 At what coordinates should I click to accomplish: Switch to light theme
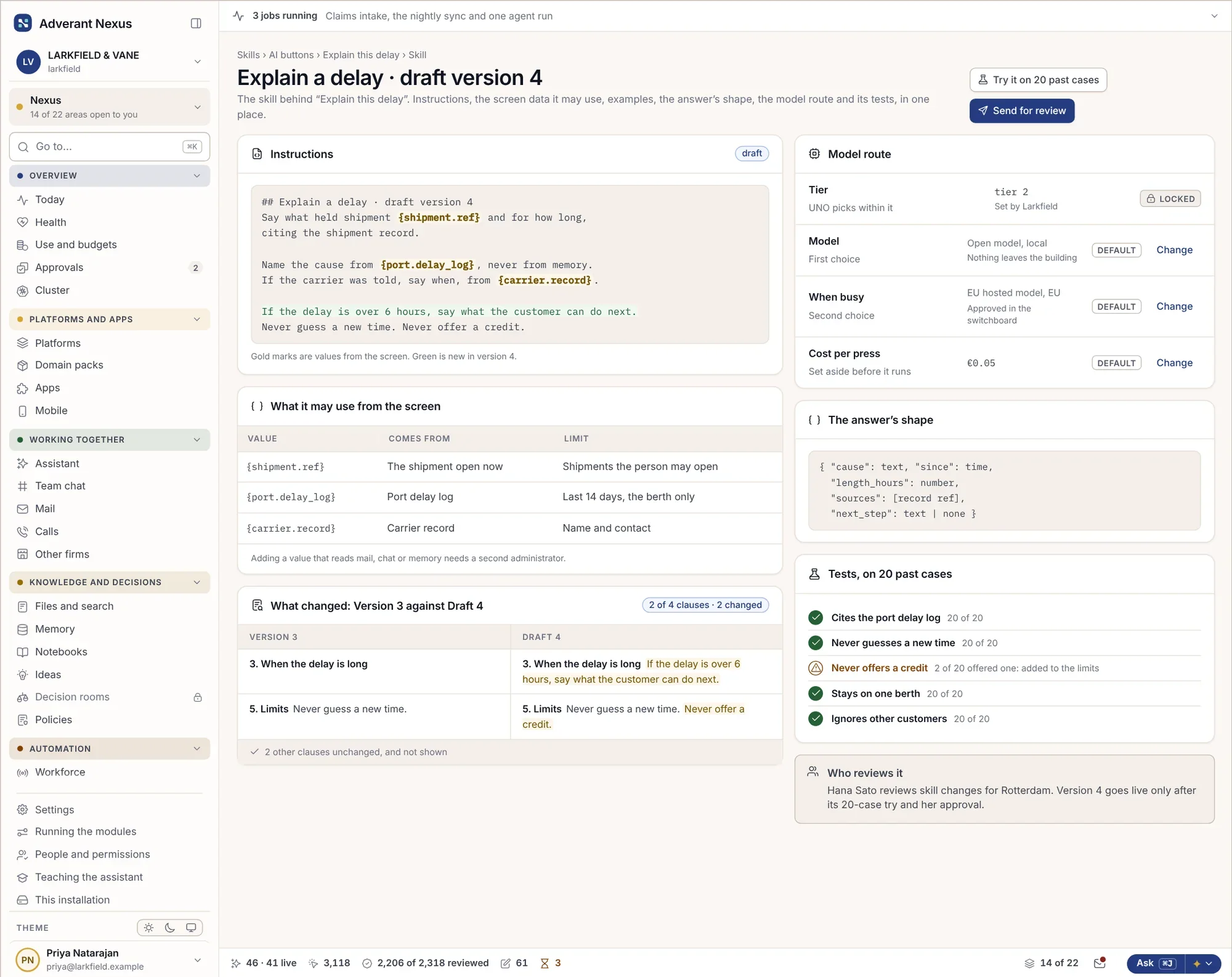click(149, 928)
